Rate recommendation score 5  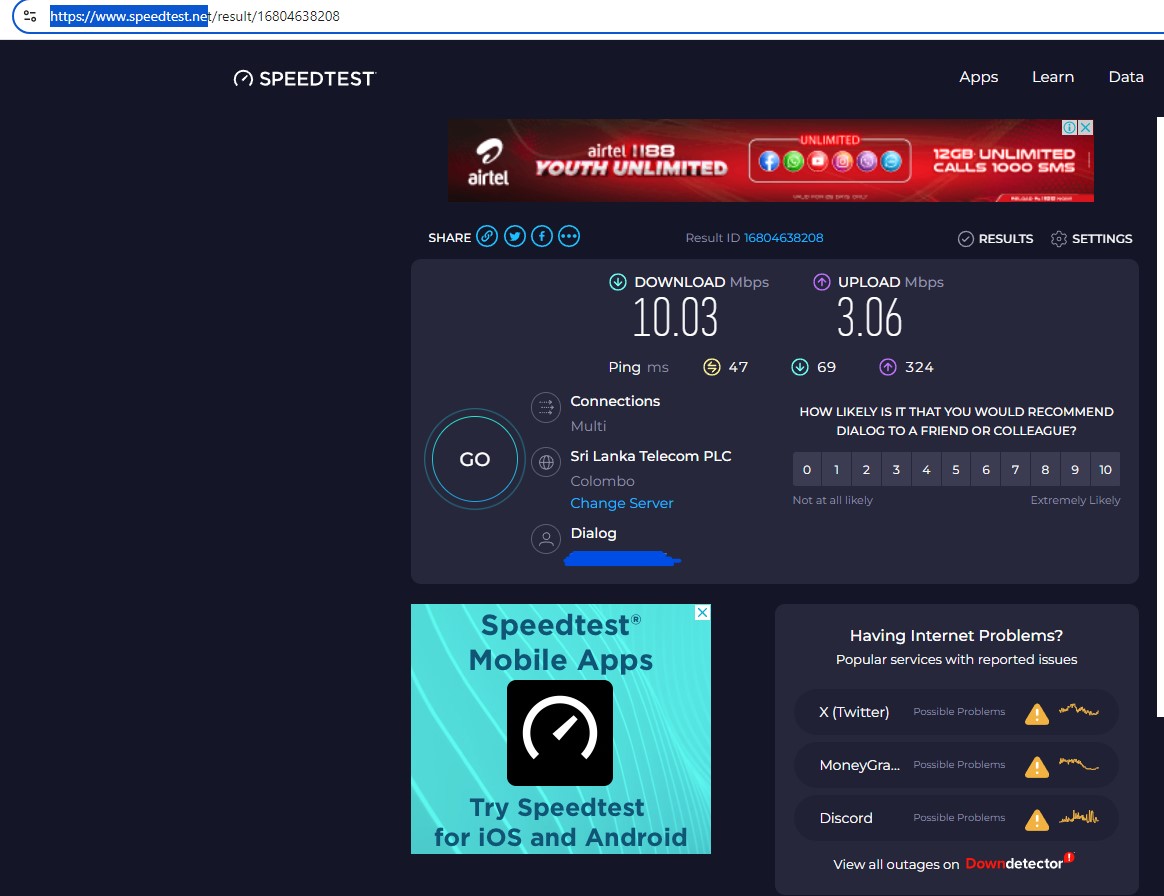click(956, 469)
